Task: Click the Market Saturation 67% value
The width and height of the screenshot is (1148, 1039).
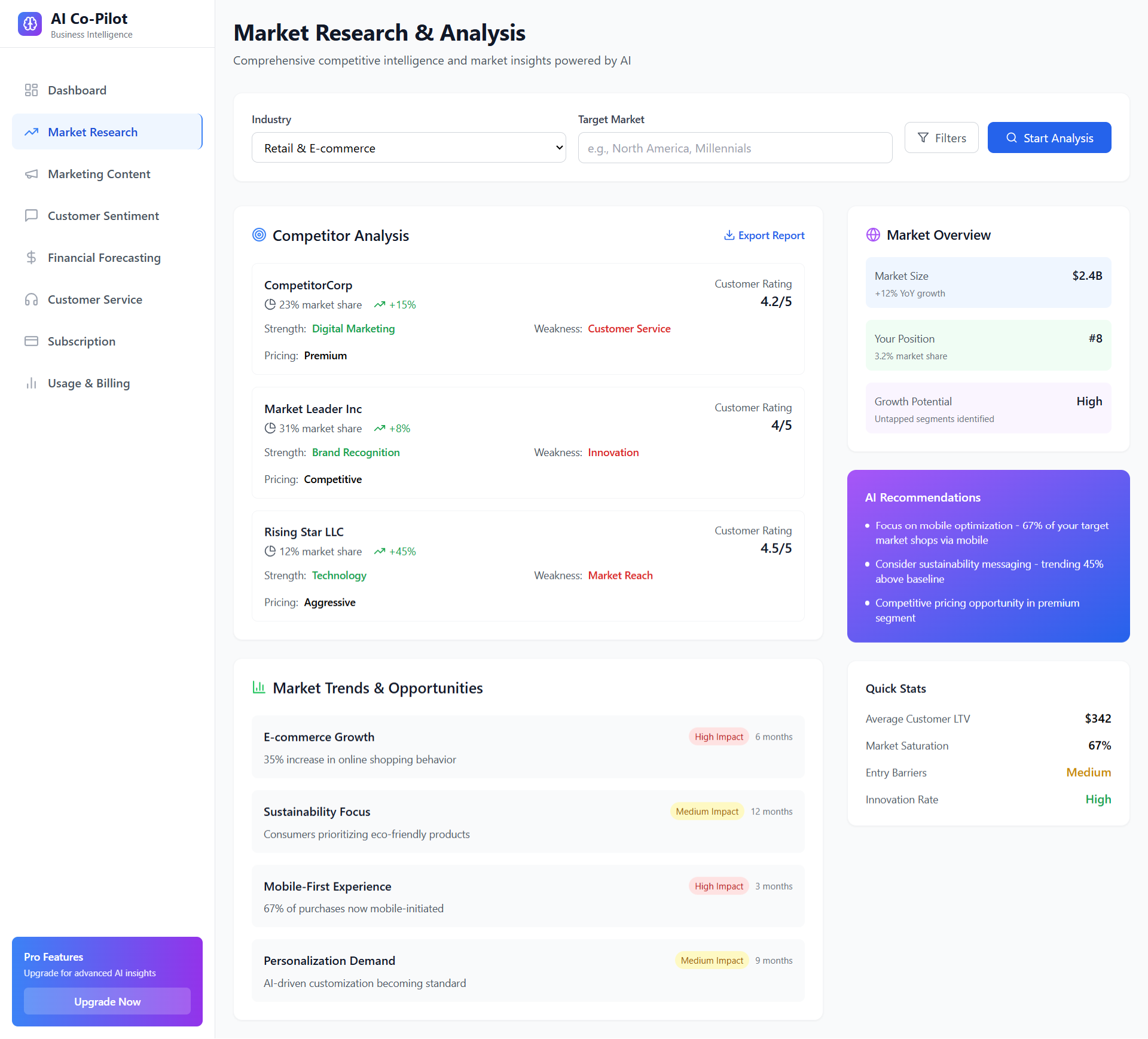Action: (x=1100, y=745)
